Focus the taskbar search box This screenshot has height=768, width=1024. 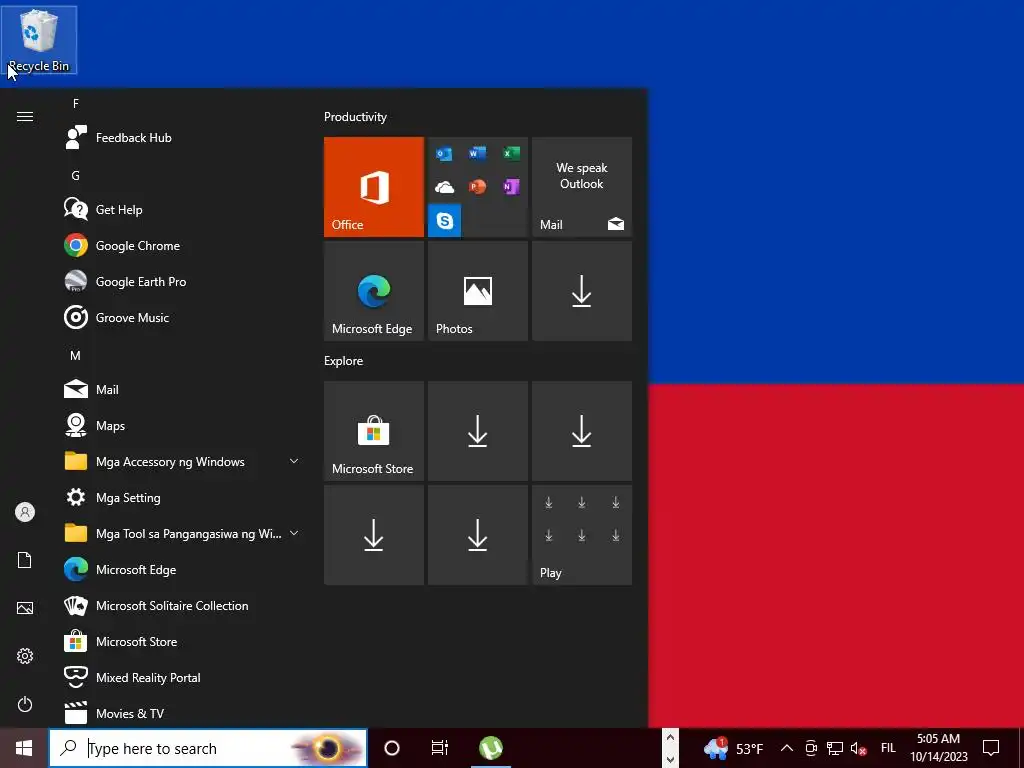208,748
